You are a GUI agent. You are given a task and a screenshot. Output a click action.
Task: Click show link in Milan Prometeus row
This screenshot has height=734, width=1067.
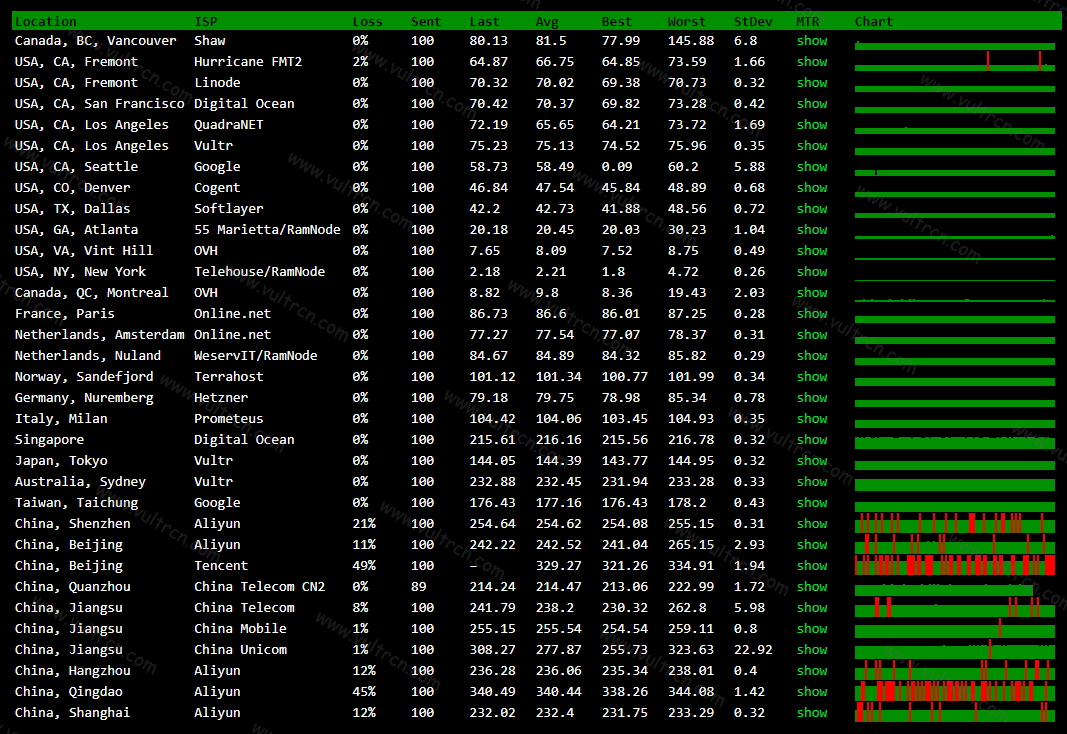click(x=812, y=419)
